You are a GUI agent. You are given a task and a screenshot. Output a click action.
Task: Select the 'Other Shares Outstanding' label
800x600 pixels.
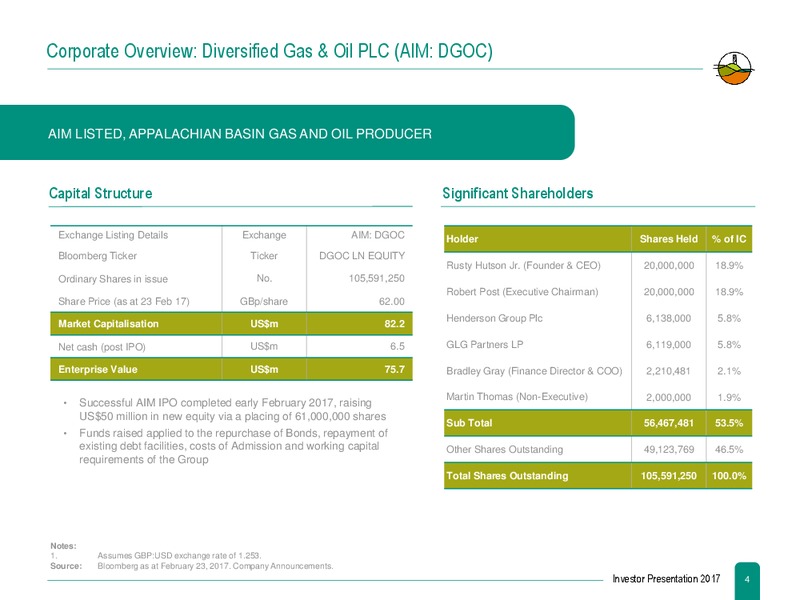(x=505, y=449)
